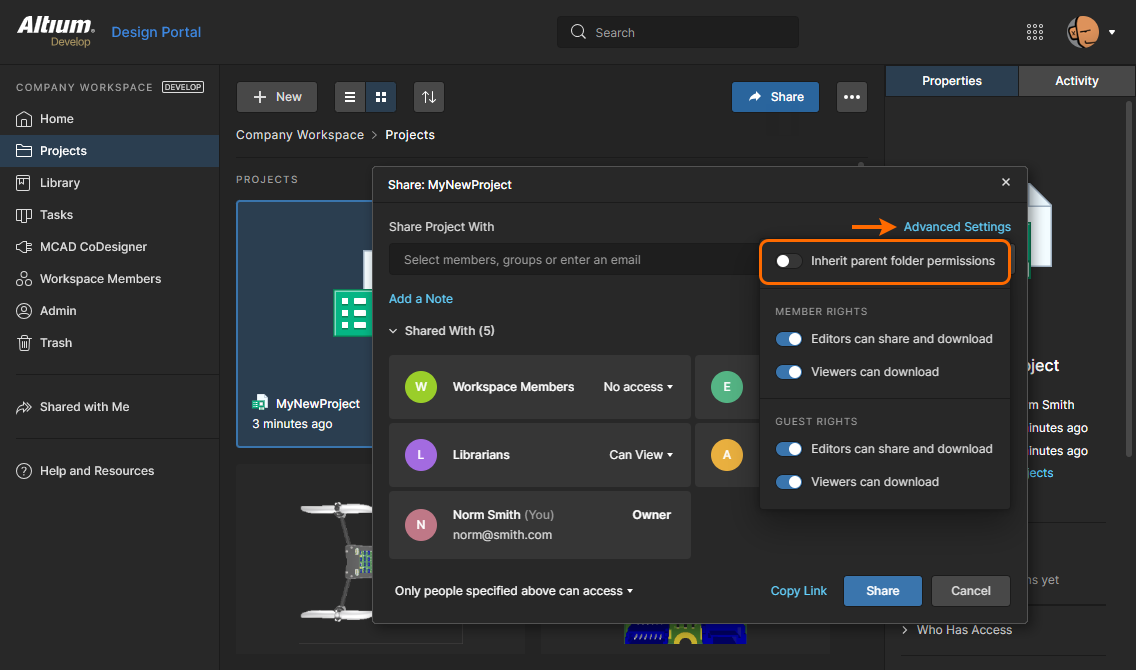
Task: Open the user account dropdown arrow
Action: click(x=1112, y=33)
